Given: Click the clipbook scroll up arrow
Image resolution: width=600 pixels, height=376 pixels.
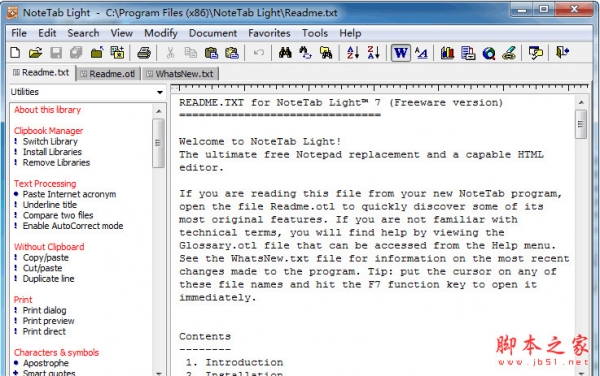Looking at the screenshot, I should click(159, 111).
